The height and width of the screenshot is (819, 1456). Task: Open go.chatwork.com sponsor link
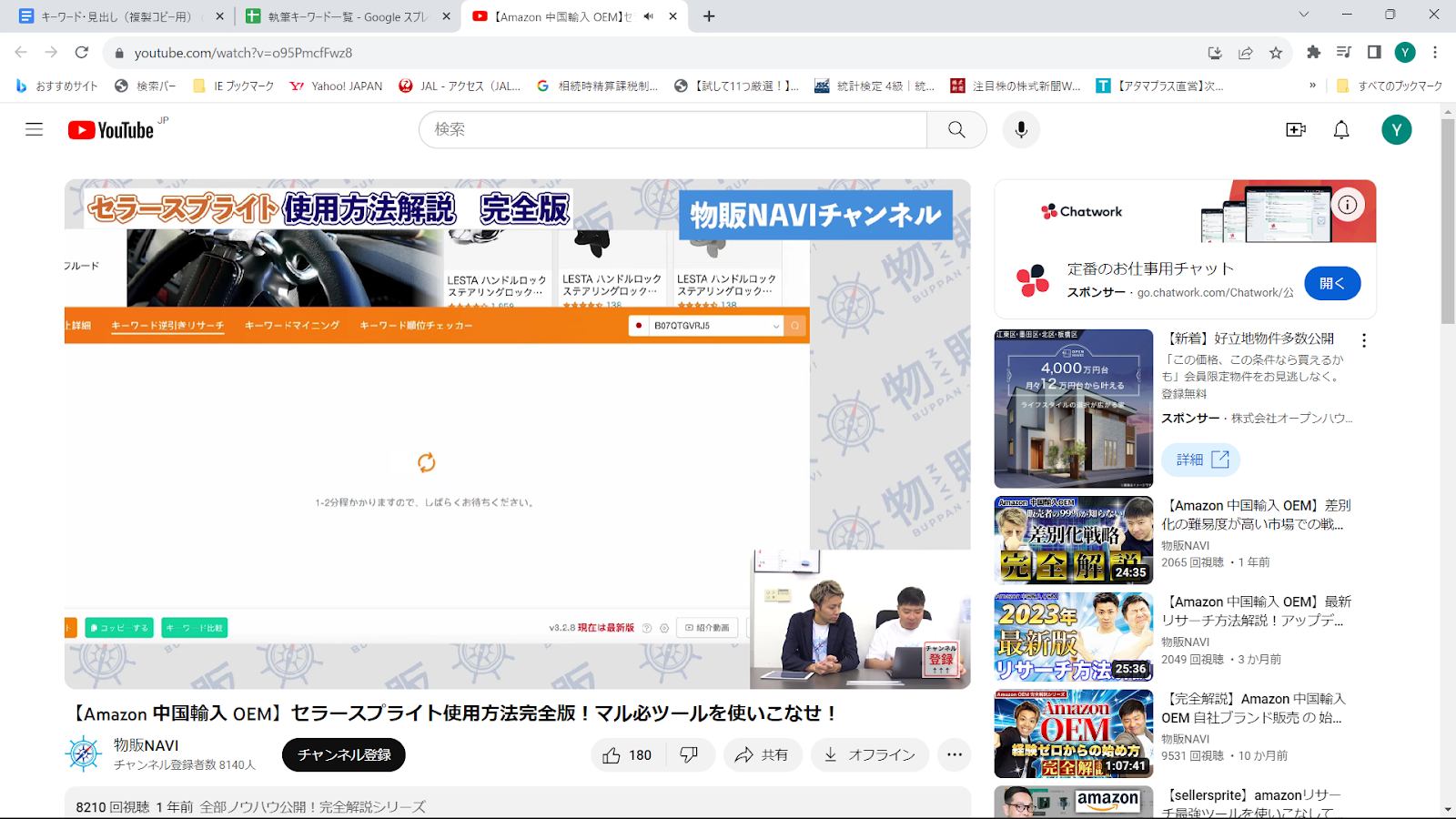(x=1215, y=292)
